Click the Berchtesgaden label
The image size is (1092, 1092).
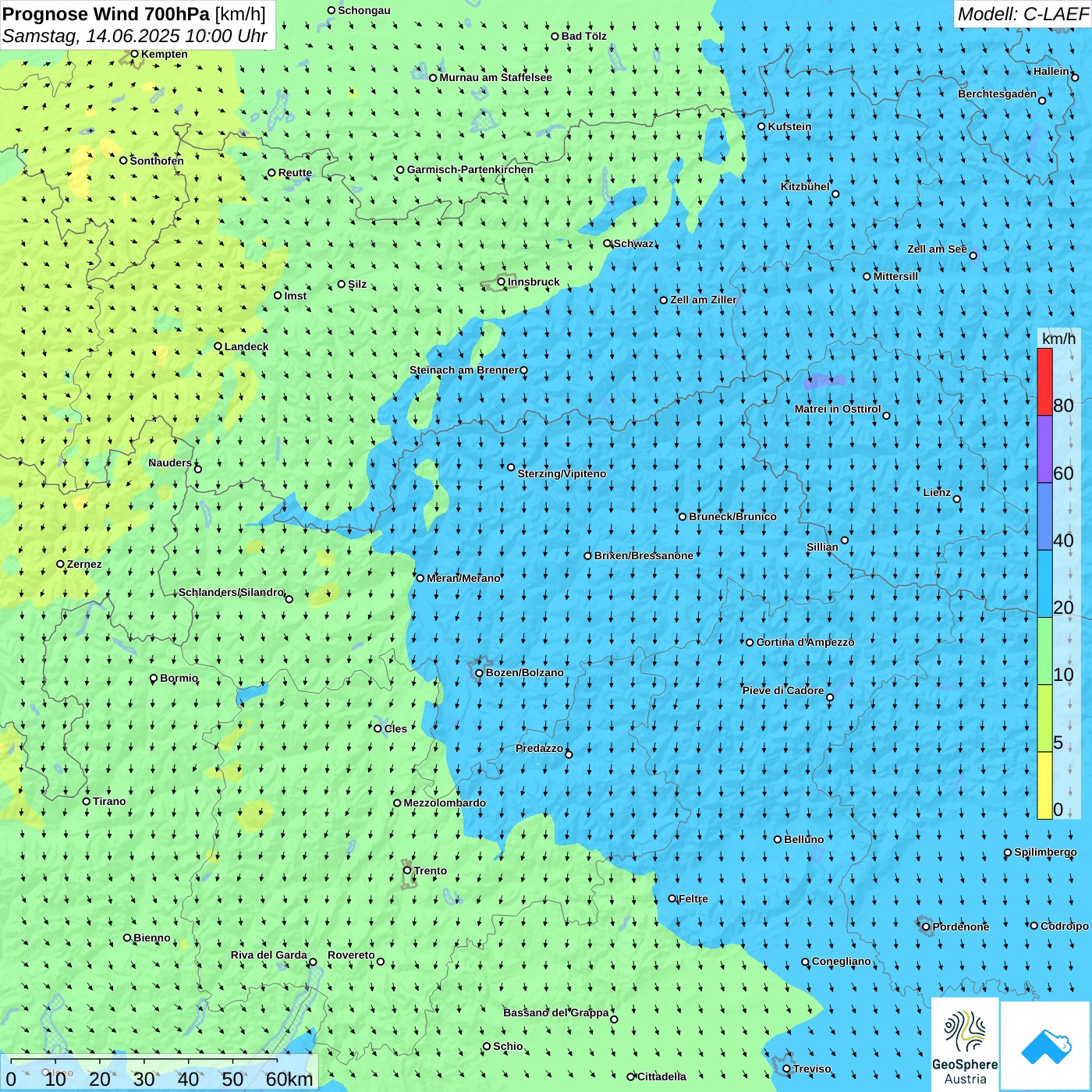click(x=998, y=94)
